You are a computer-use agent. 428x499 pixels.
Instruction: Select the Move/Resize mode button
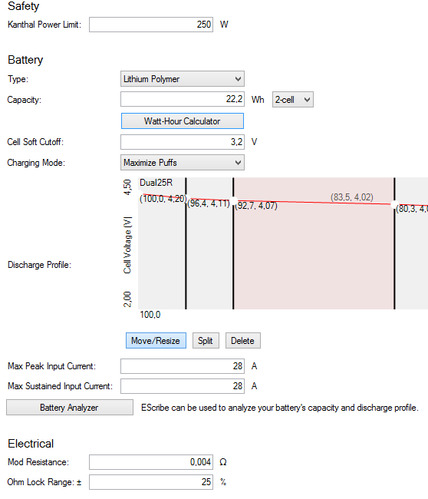156,341
